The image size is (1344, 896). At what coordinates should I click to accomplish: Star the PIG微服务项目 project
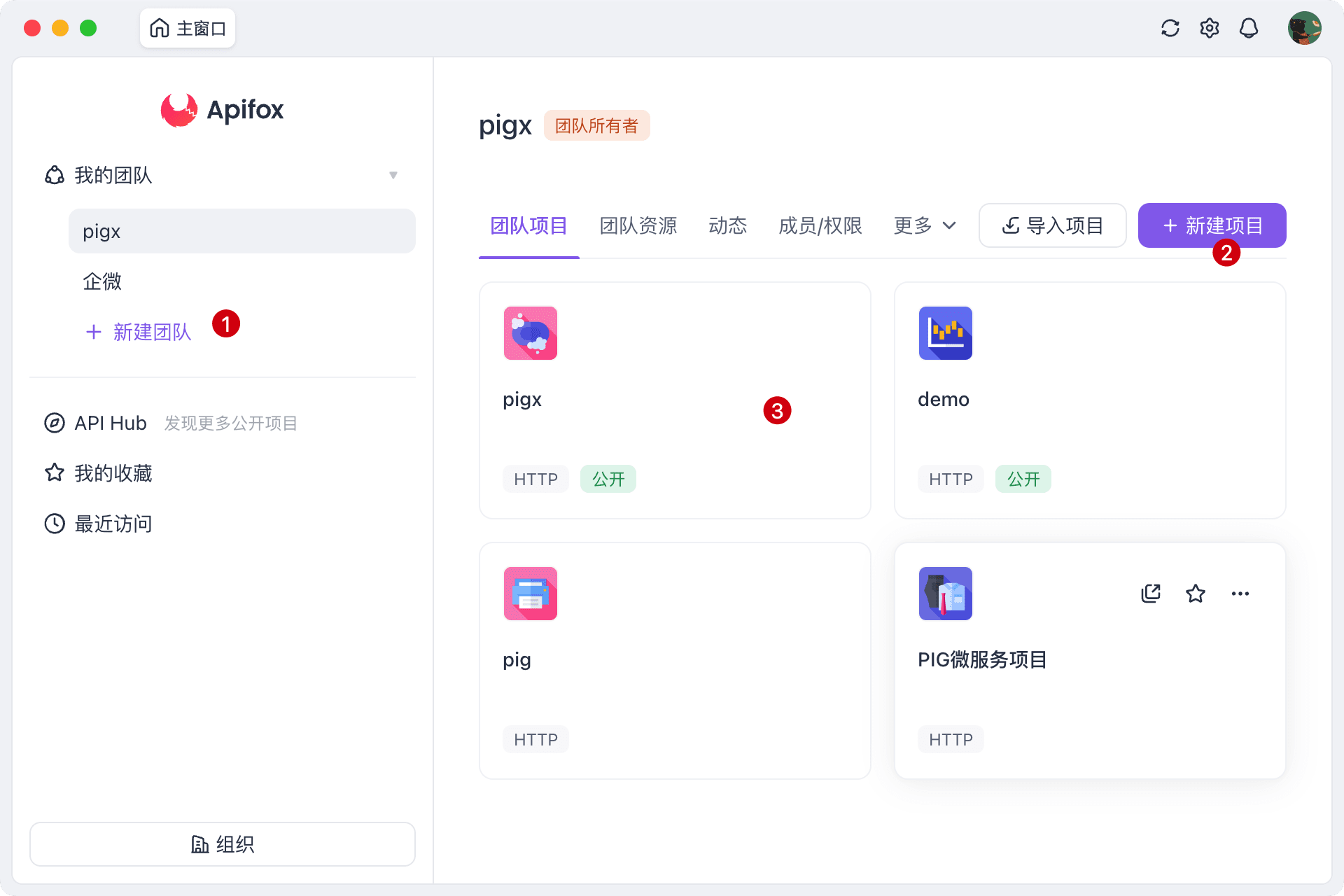click(1196, 594)
